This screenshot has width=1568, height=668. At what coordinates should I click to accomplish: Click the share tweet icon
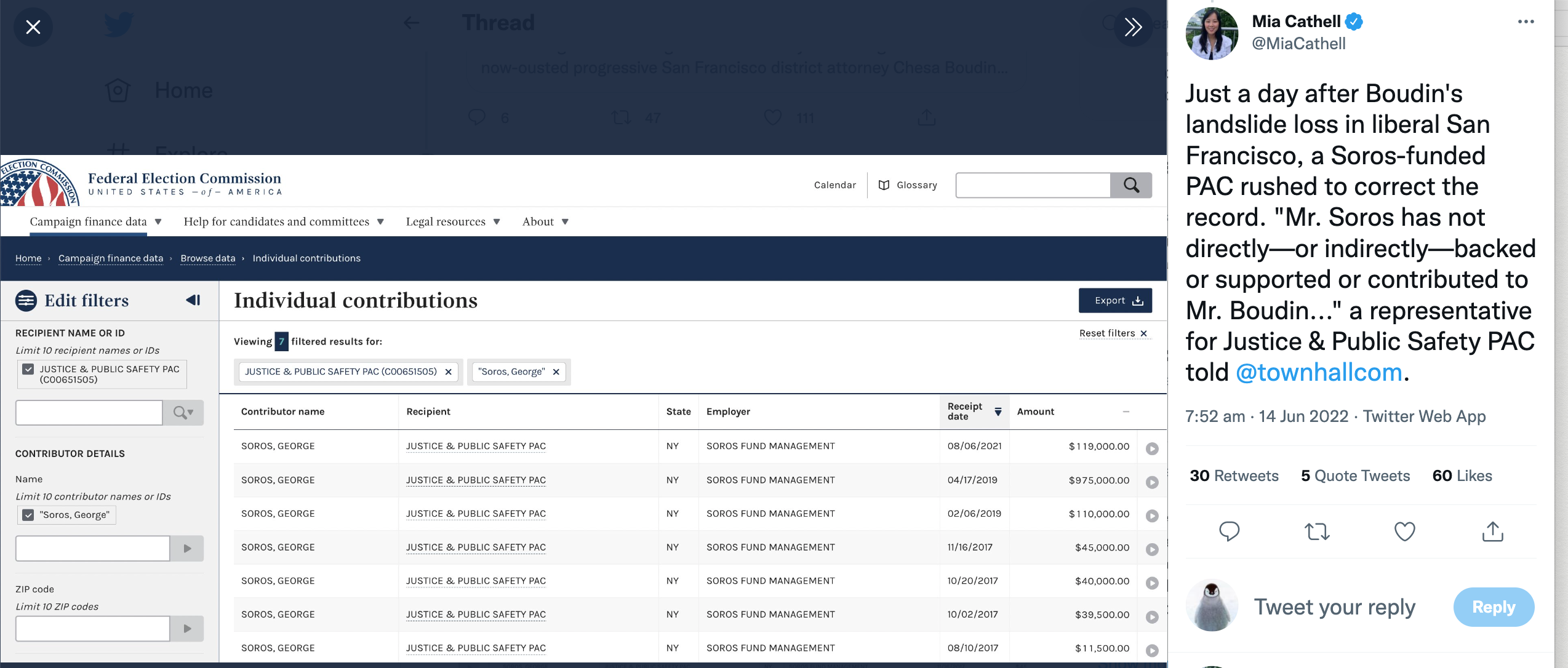(1492, 531)
